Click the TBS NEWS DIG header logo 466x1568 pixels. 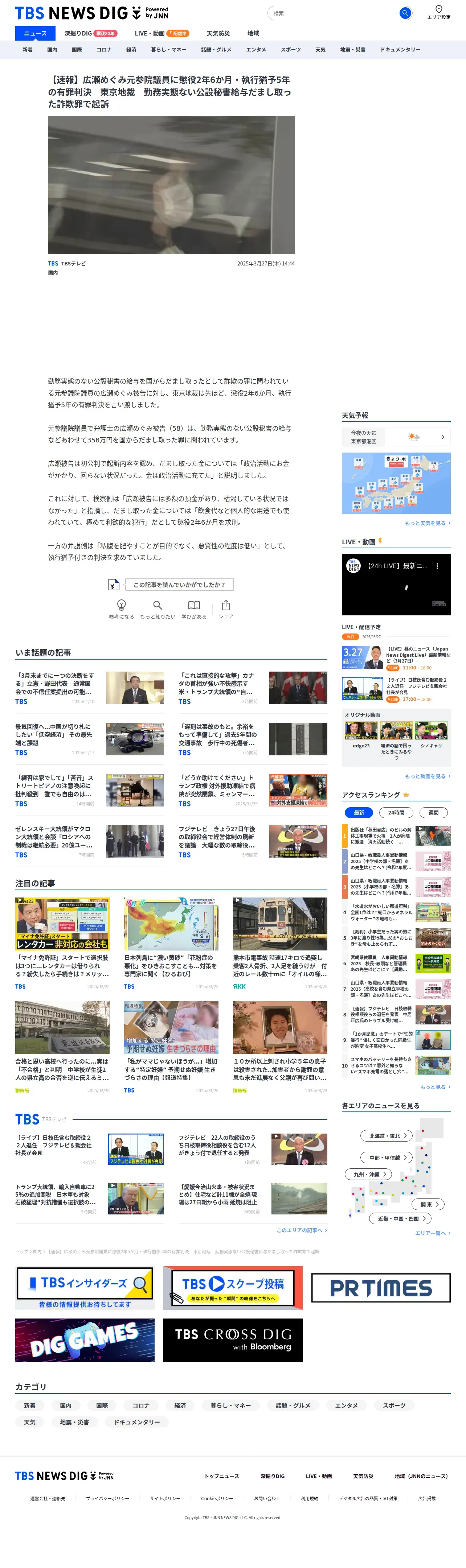[x=91, y=13]
